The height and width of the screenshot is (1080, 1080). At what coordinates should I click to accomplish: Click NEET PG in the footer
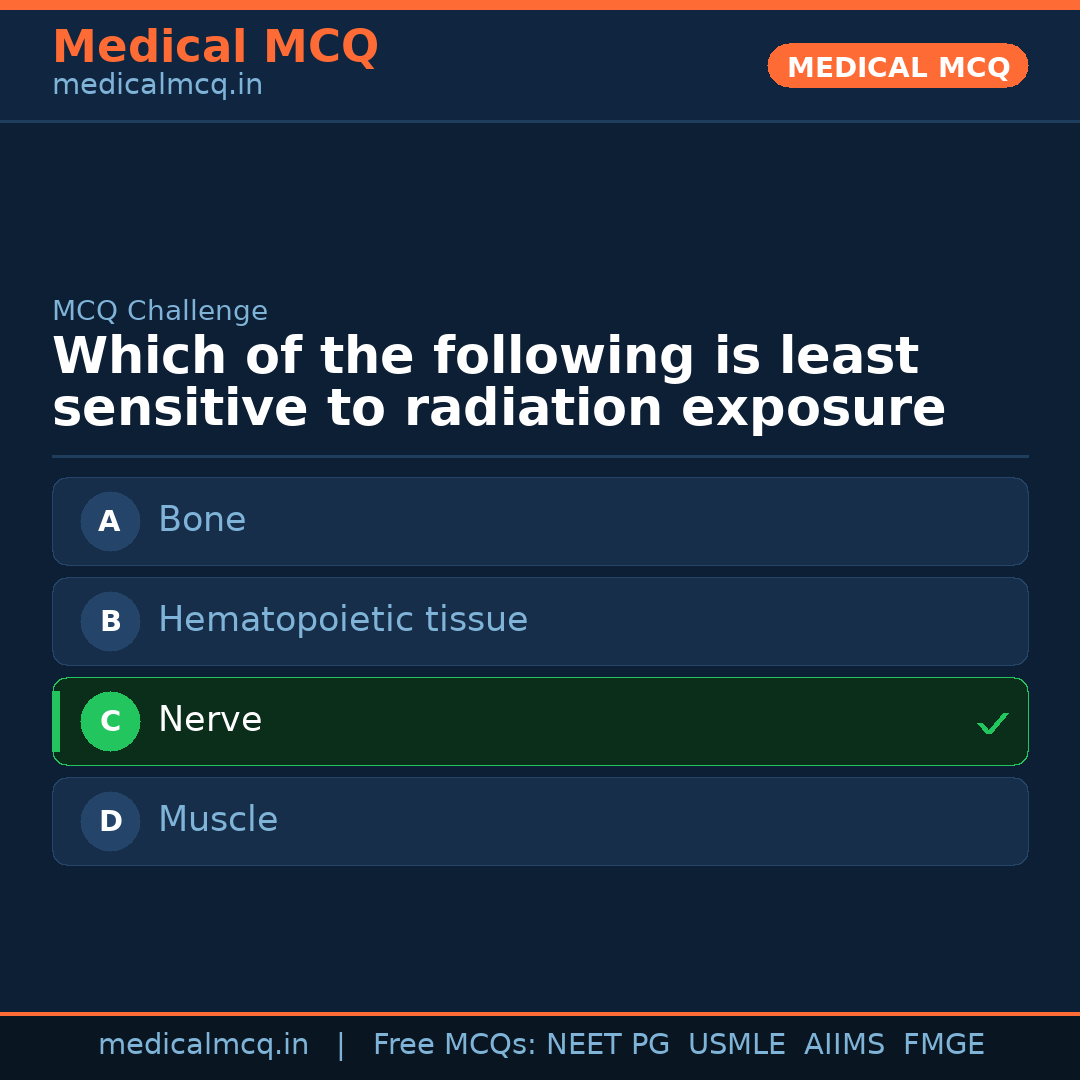[x=607, y=1044]
